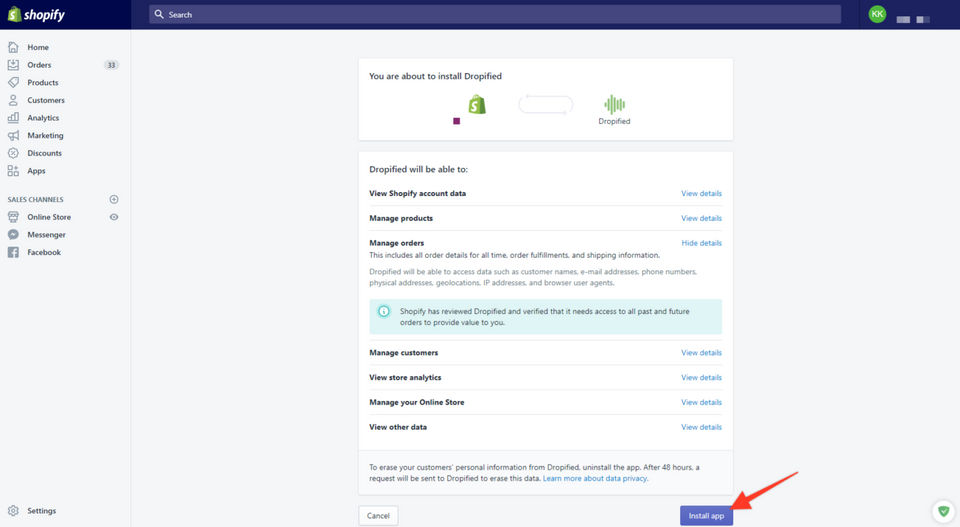Expand View details for Manage products
The image size is (960, 527).
tap(702, 219)
